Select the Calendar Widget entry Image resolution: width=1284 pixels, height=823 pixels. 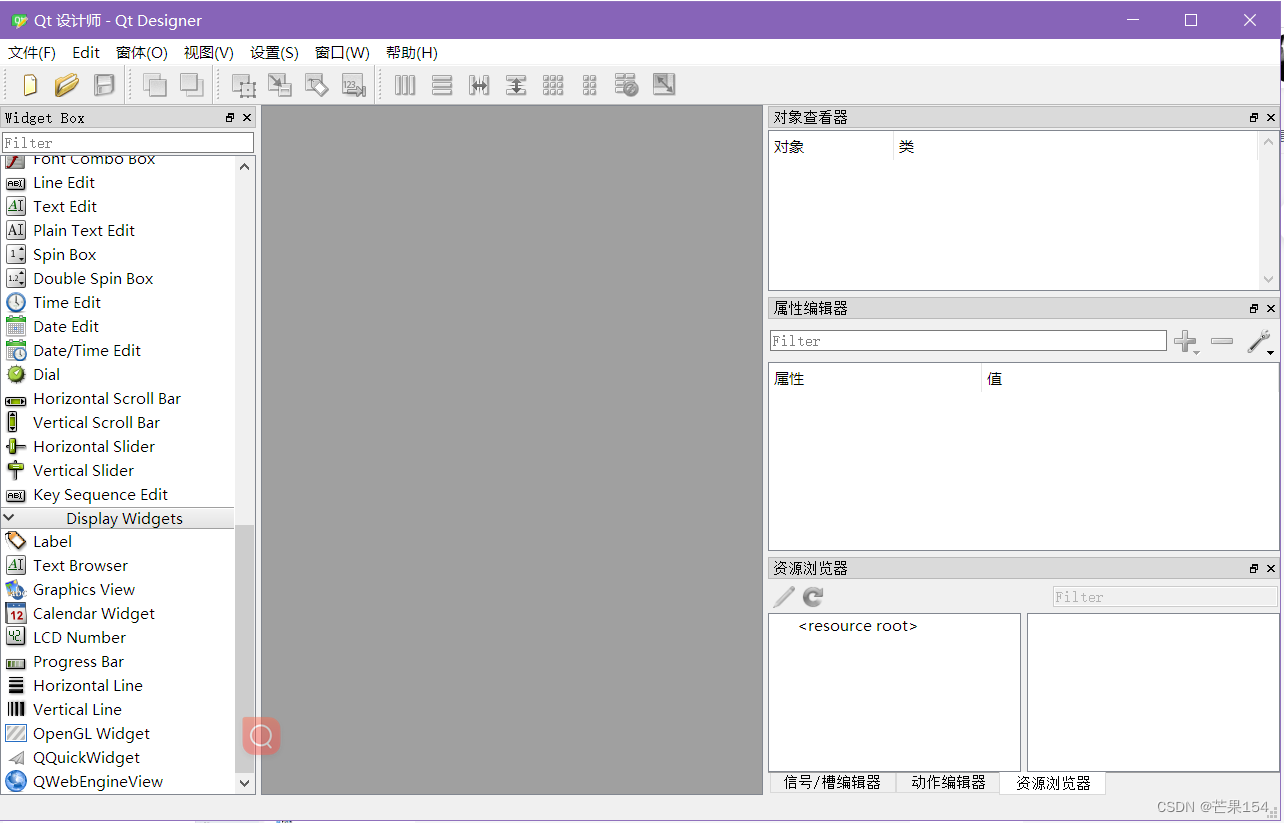92,613
